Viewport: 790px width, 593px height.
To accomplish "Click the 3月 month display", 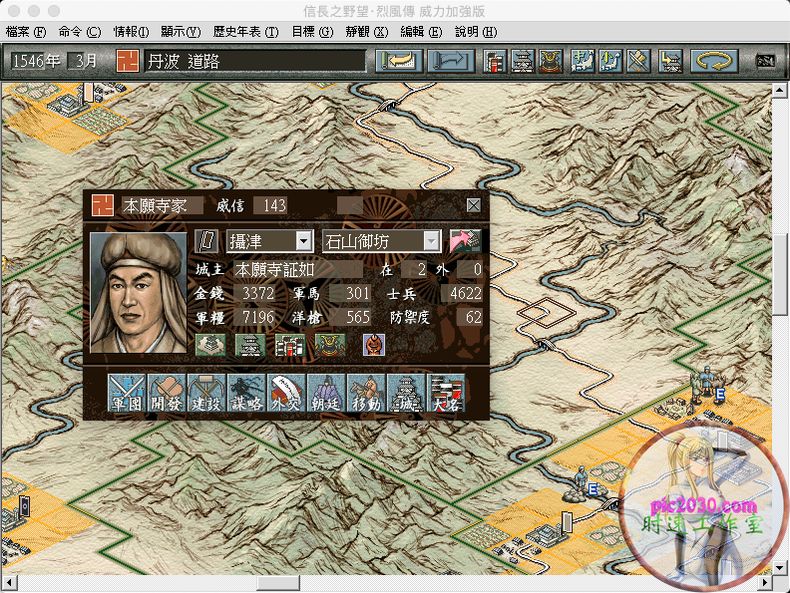I will point(83,61).
